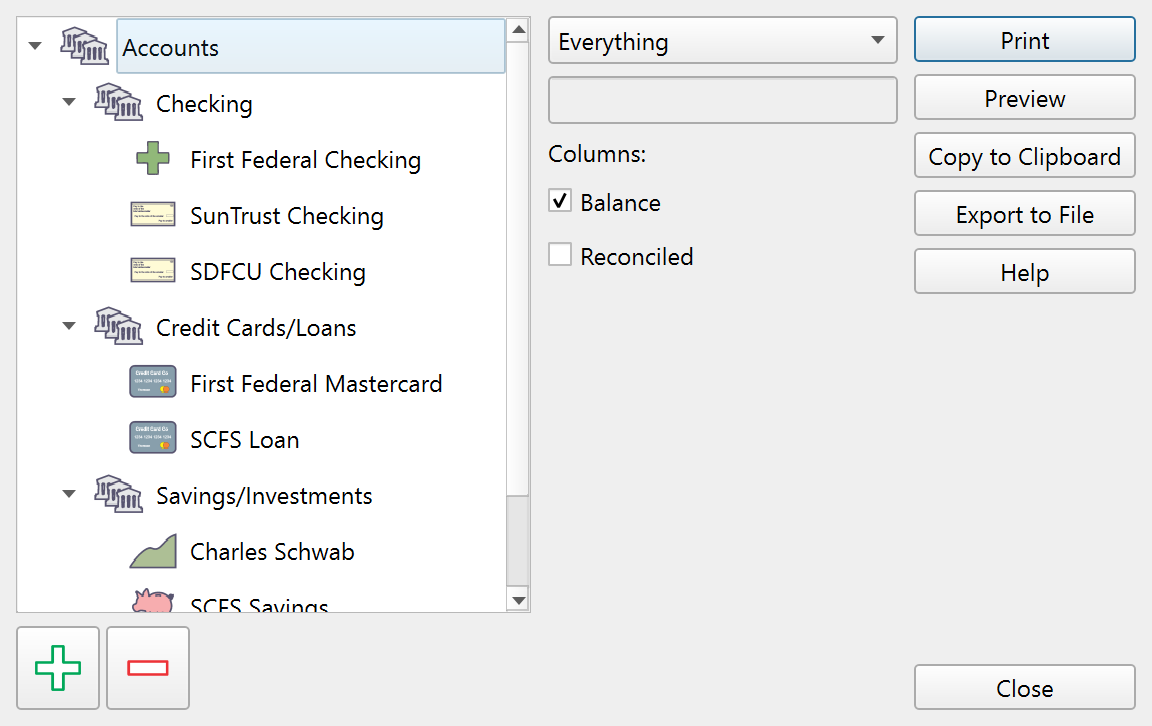
Task: Close the dialog with the Close button
Action: tap(1024, 688)
